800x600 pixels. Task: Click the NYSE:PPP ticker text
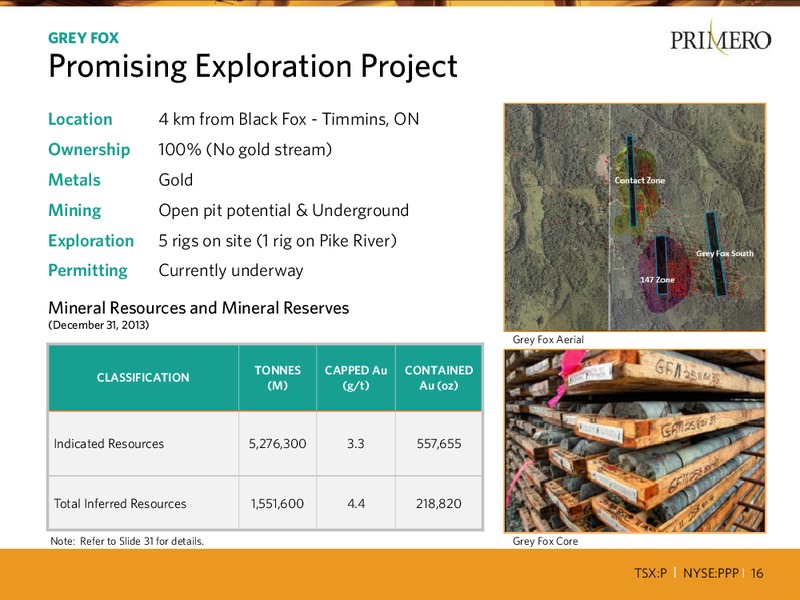pos(711,573)
